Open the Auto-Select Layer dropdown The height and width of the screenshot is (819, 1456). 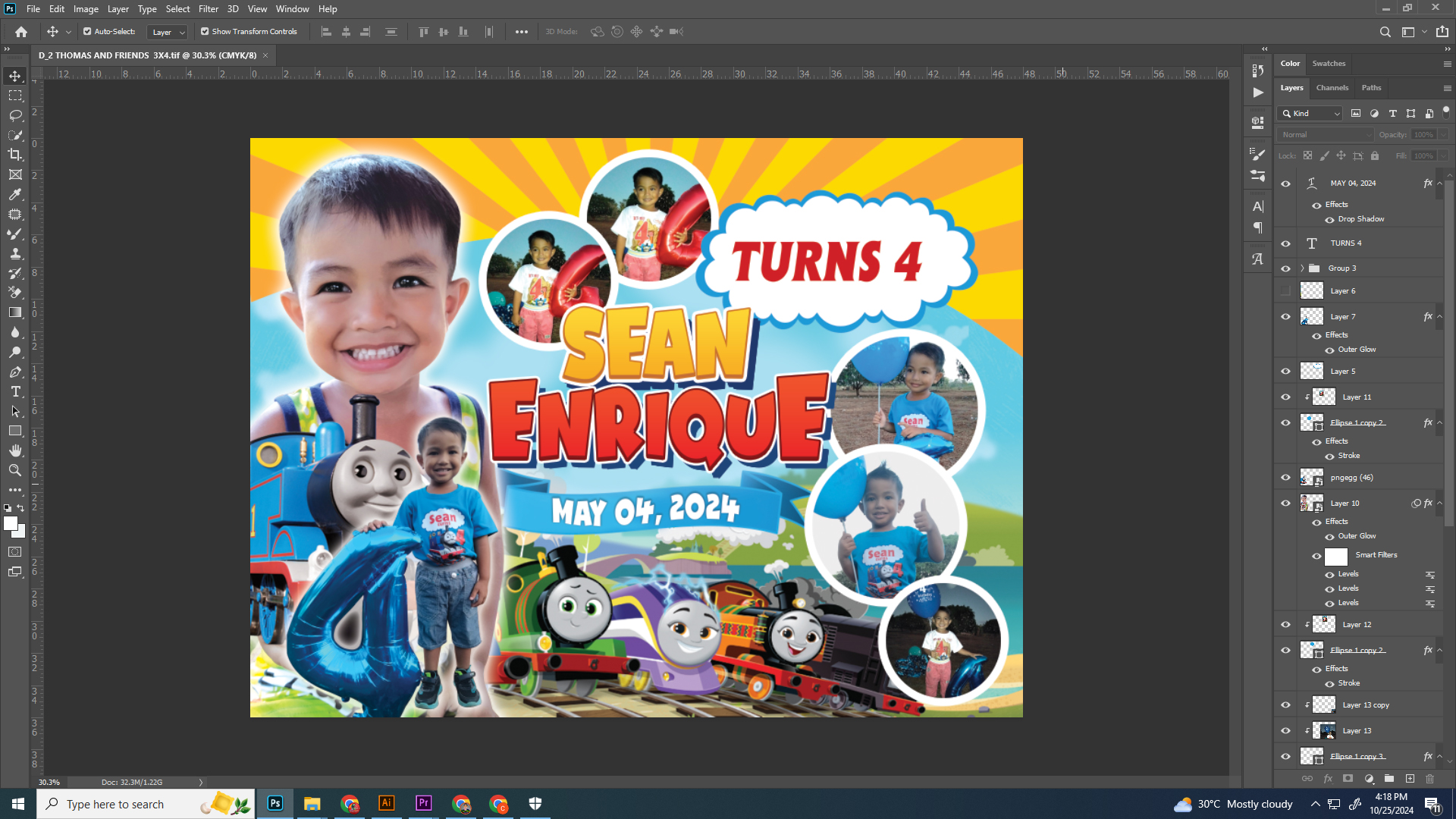168,32
